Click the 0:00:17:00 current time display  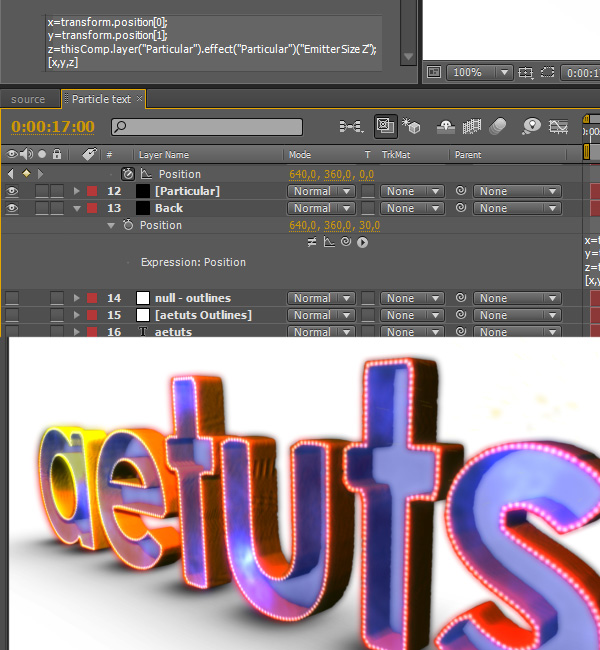[x=53, y=126]
